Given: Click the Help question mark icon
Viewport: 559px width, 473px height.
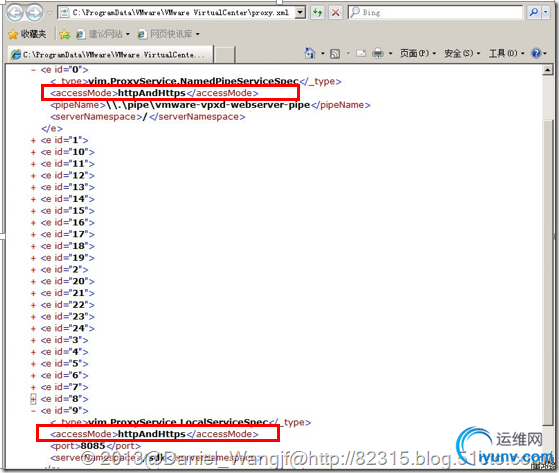Looking at the screenshot, I should click(536, 53).
